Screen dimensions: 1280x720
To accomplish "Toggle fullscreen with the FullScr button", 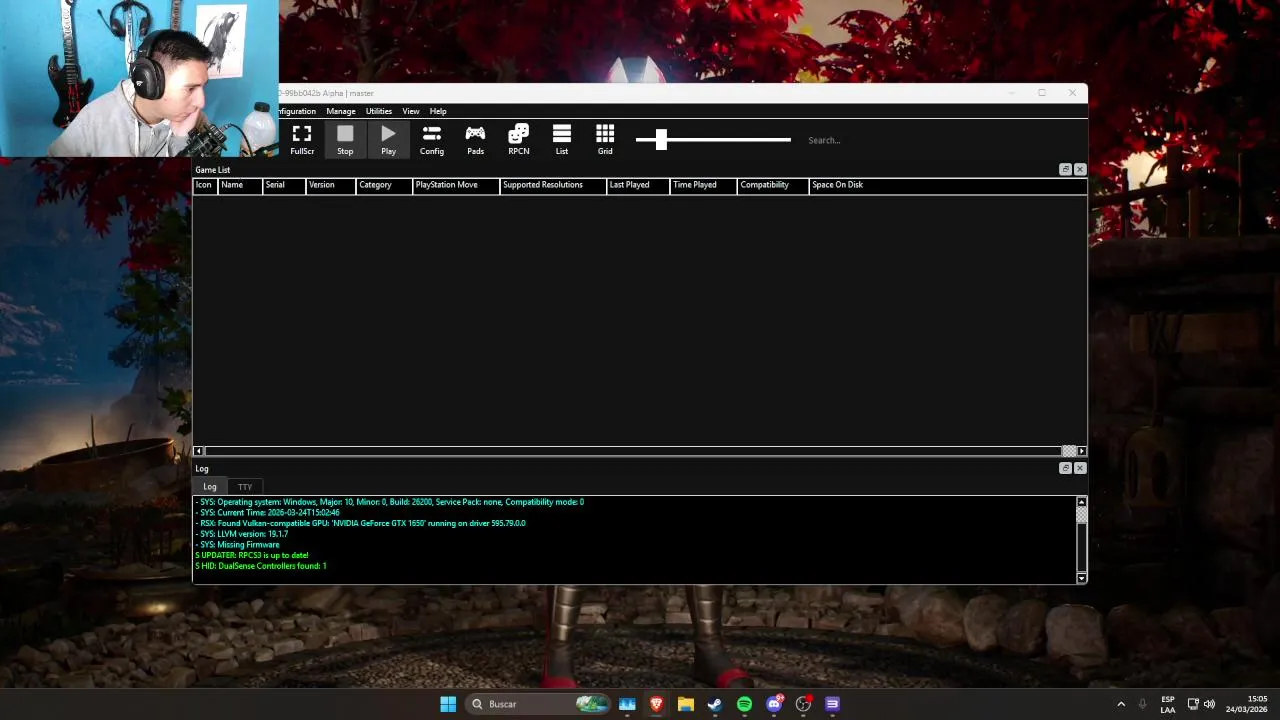I will click(x=302, y=140).
